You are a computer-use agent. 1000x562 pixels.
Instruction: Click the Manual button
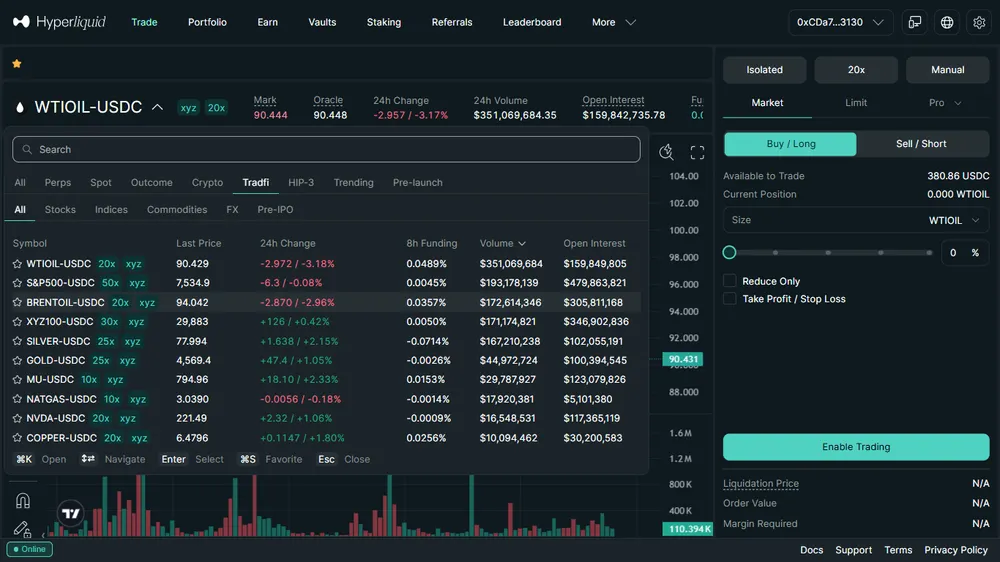tap(948, 70)
